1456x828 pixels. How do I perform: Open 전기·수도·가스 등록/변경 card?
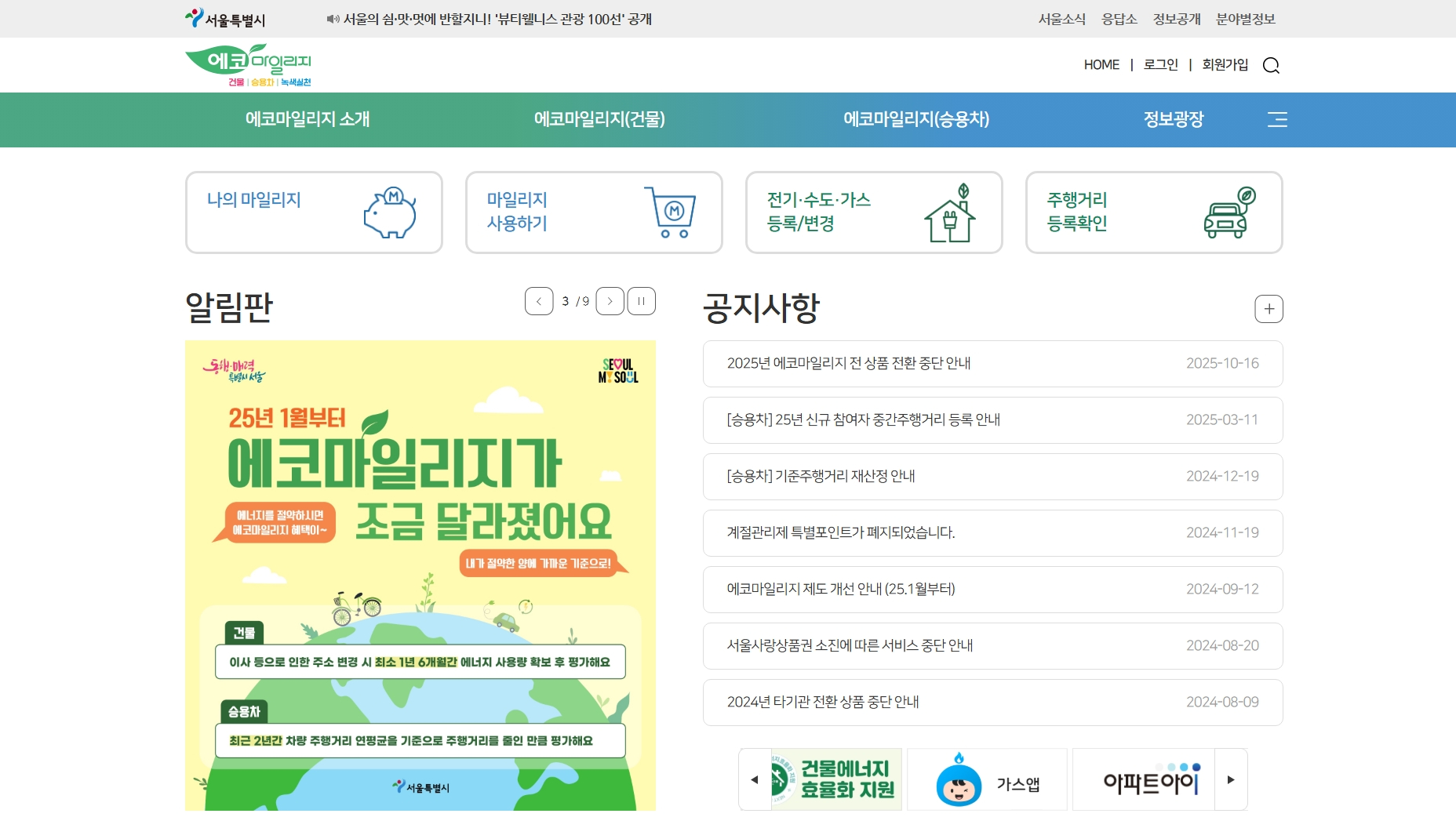(874, 212)
